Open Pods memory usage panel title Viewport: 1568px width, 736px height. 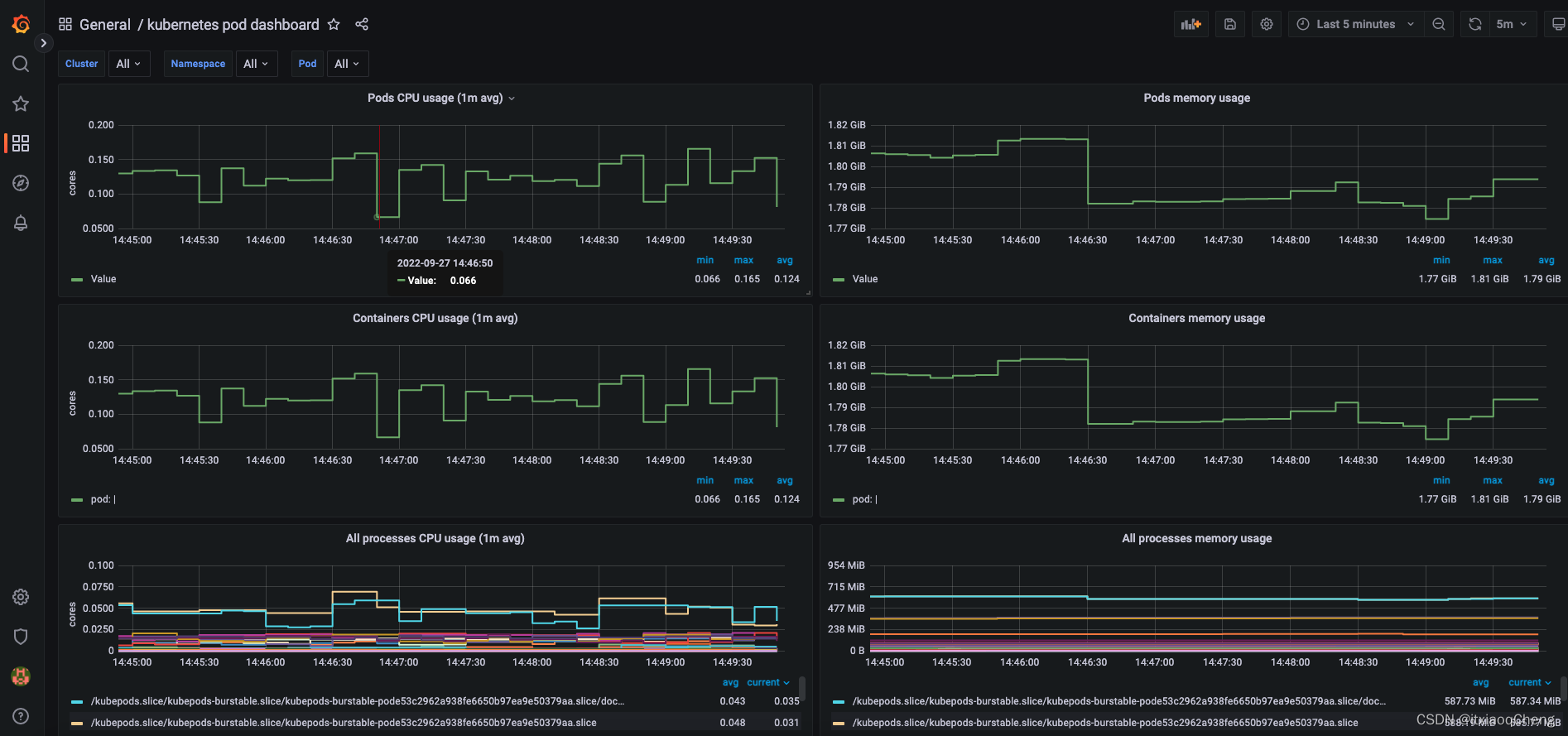pyautogui.click(x=1196, y=98)
